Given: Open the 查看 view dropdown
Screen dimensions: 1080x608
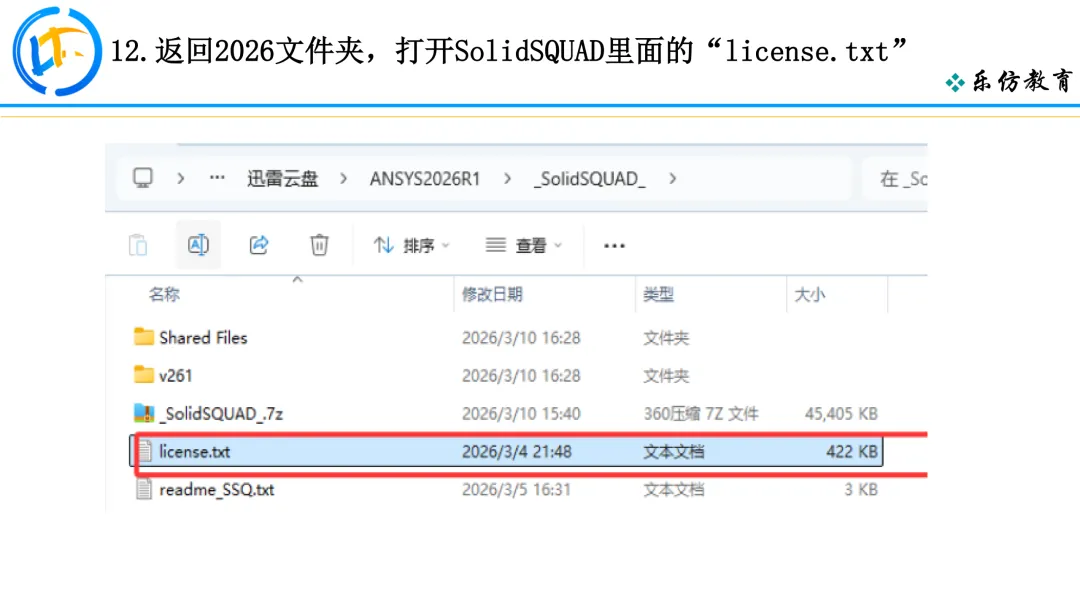Looking at the screenshot, I should pos(523,245).
